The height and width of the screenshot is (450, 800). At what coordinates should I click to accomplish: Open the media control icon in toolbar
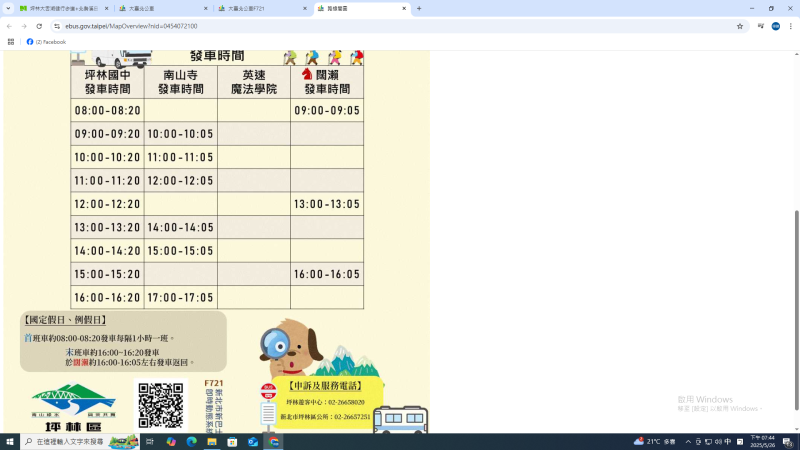761,26
